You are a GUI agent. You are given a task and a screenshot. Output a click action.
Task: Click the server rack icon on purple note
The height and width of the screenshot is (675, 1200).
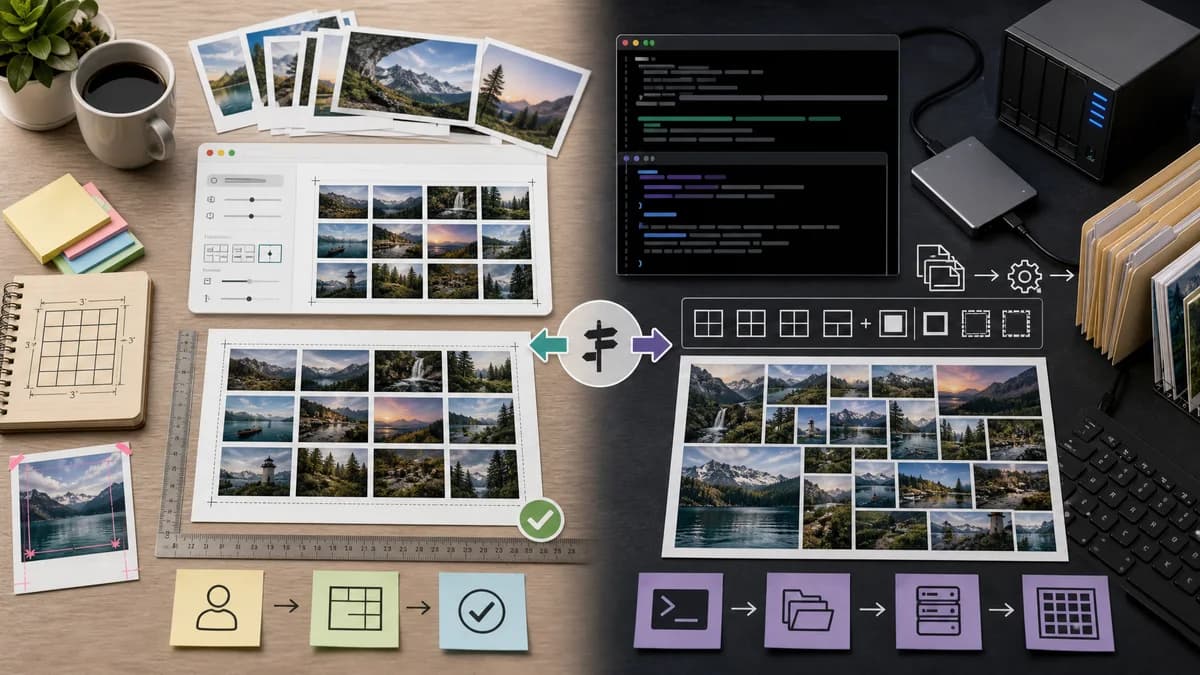937,609
